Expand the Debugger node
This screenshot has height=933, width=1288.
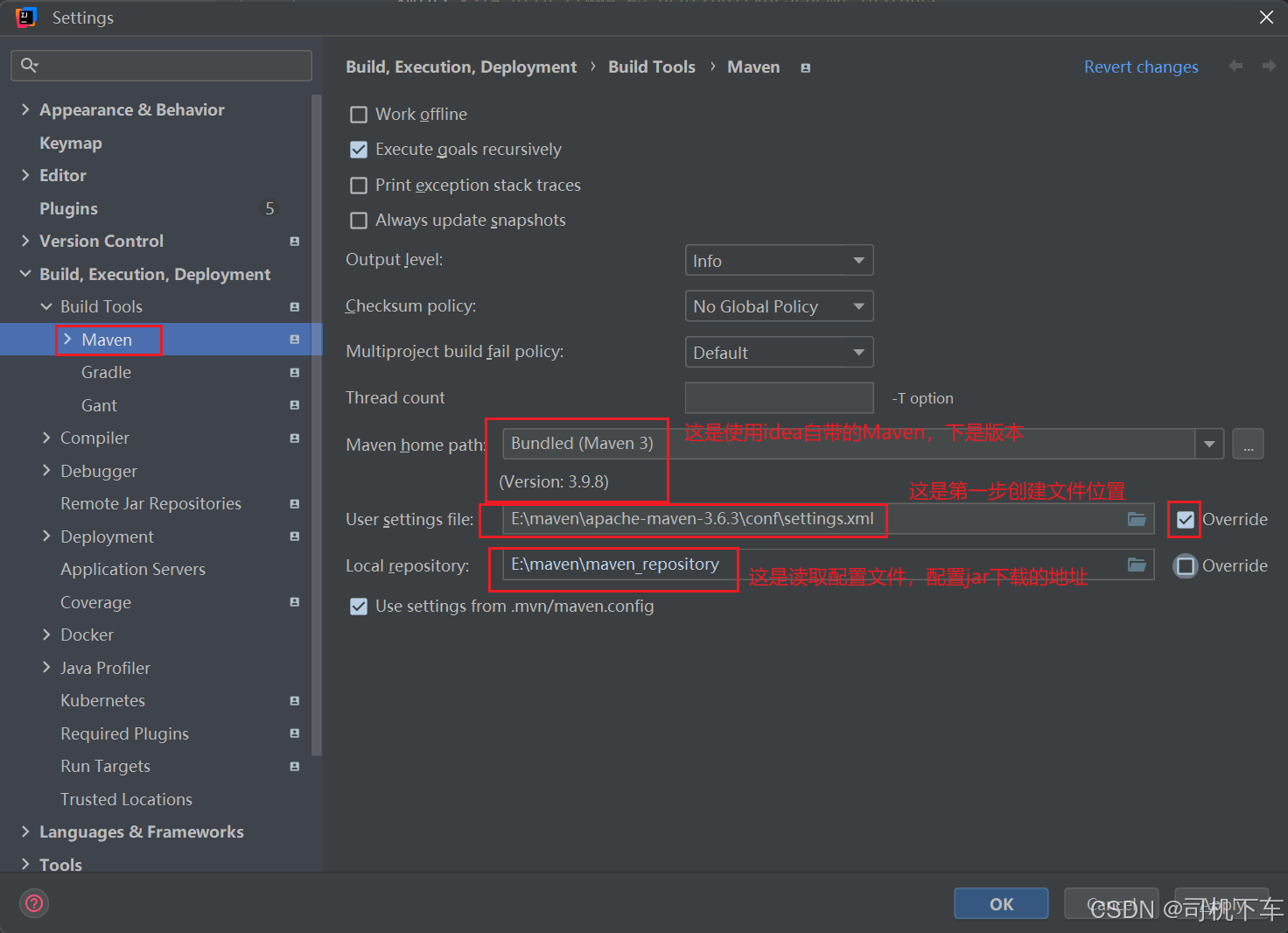(46, 471)
